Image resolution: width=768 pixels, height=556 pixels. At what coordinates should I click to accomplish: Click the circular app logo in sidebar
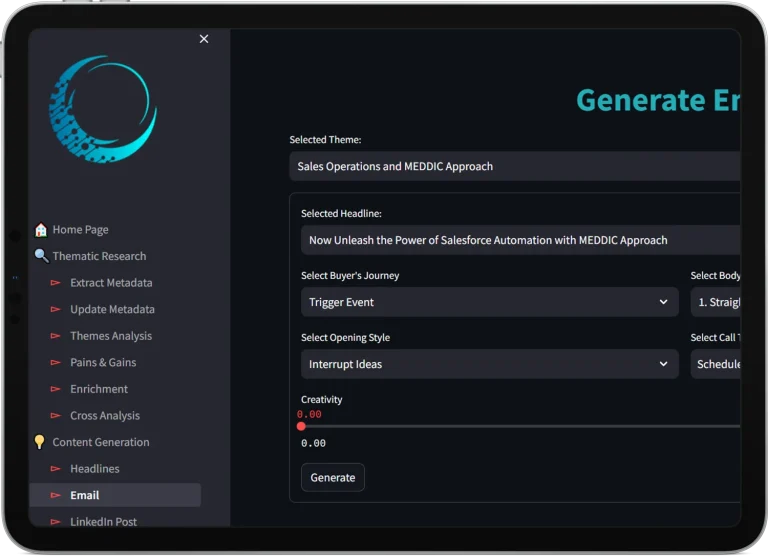(103, 108)
